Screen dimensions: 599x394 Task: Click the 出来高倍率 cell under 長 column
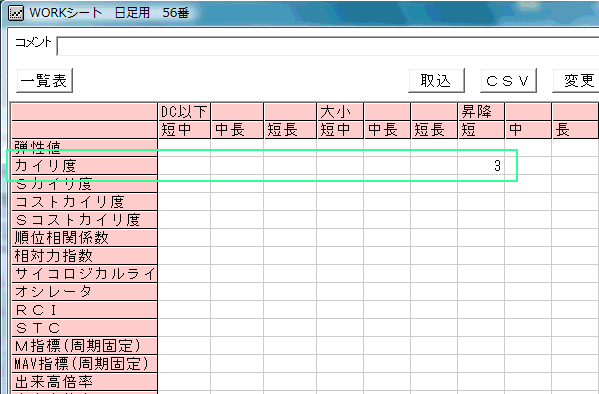coord(575,381)
